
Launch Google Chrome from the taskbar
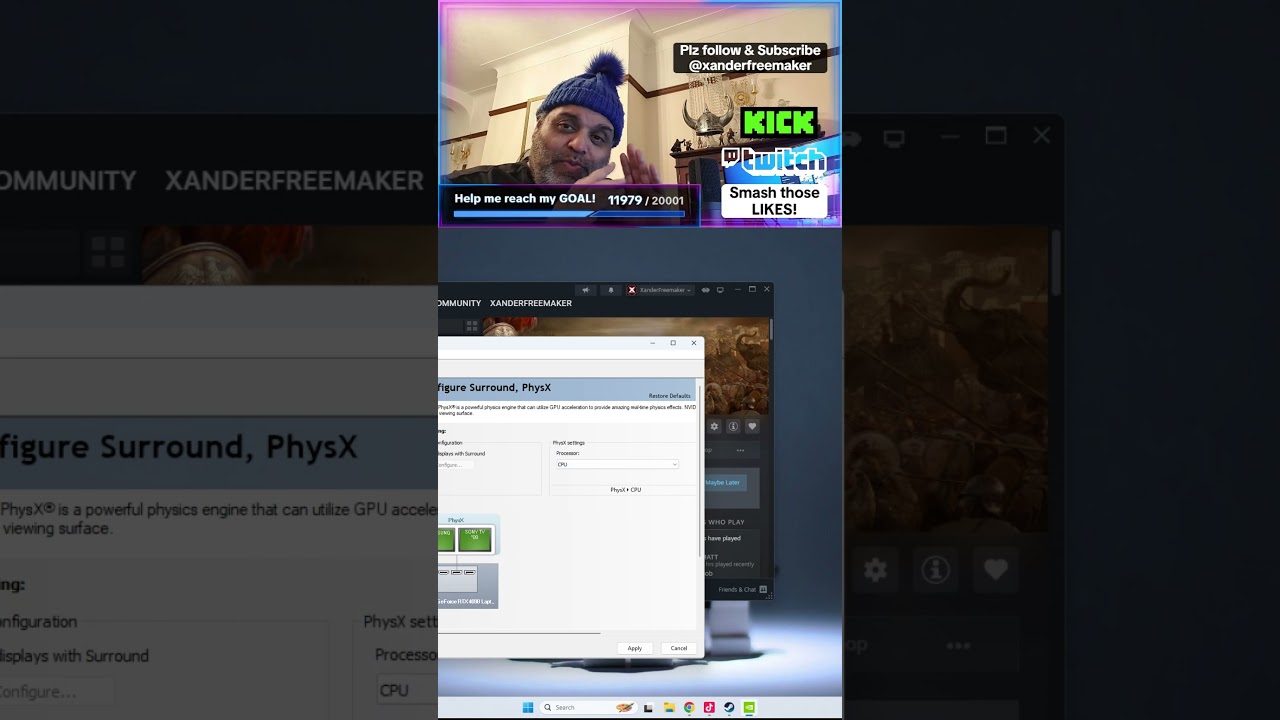coord(689,707)
